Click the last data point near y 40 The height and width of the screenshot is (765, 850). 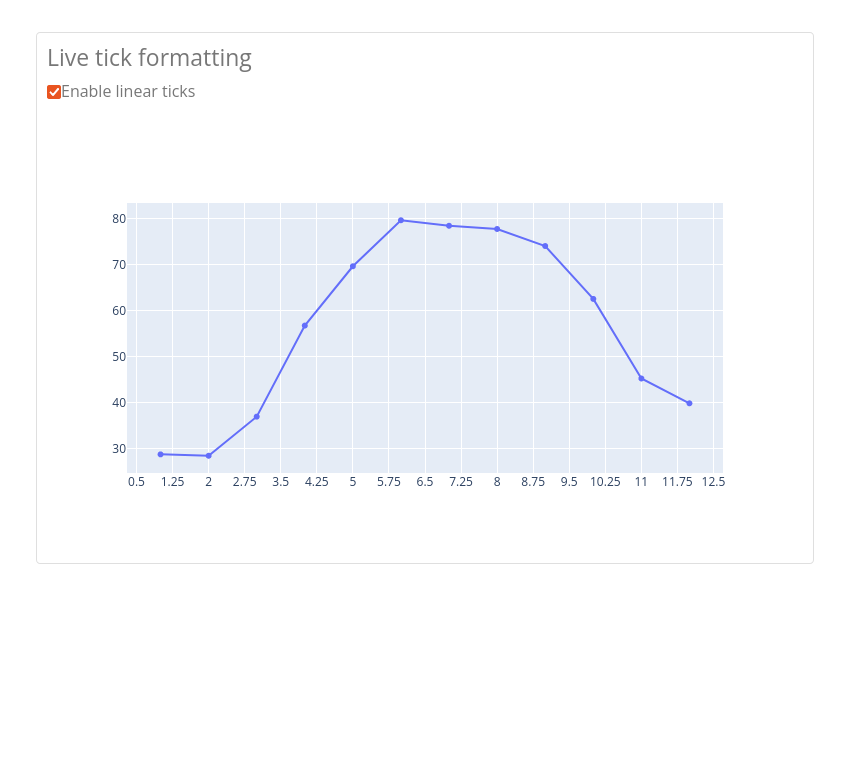pos(690,403)
